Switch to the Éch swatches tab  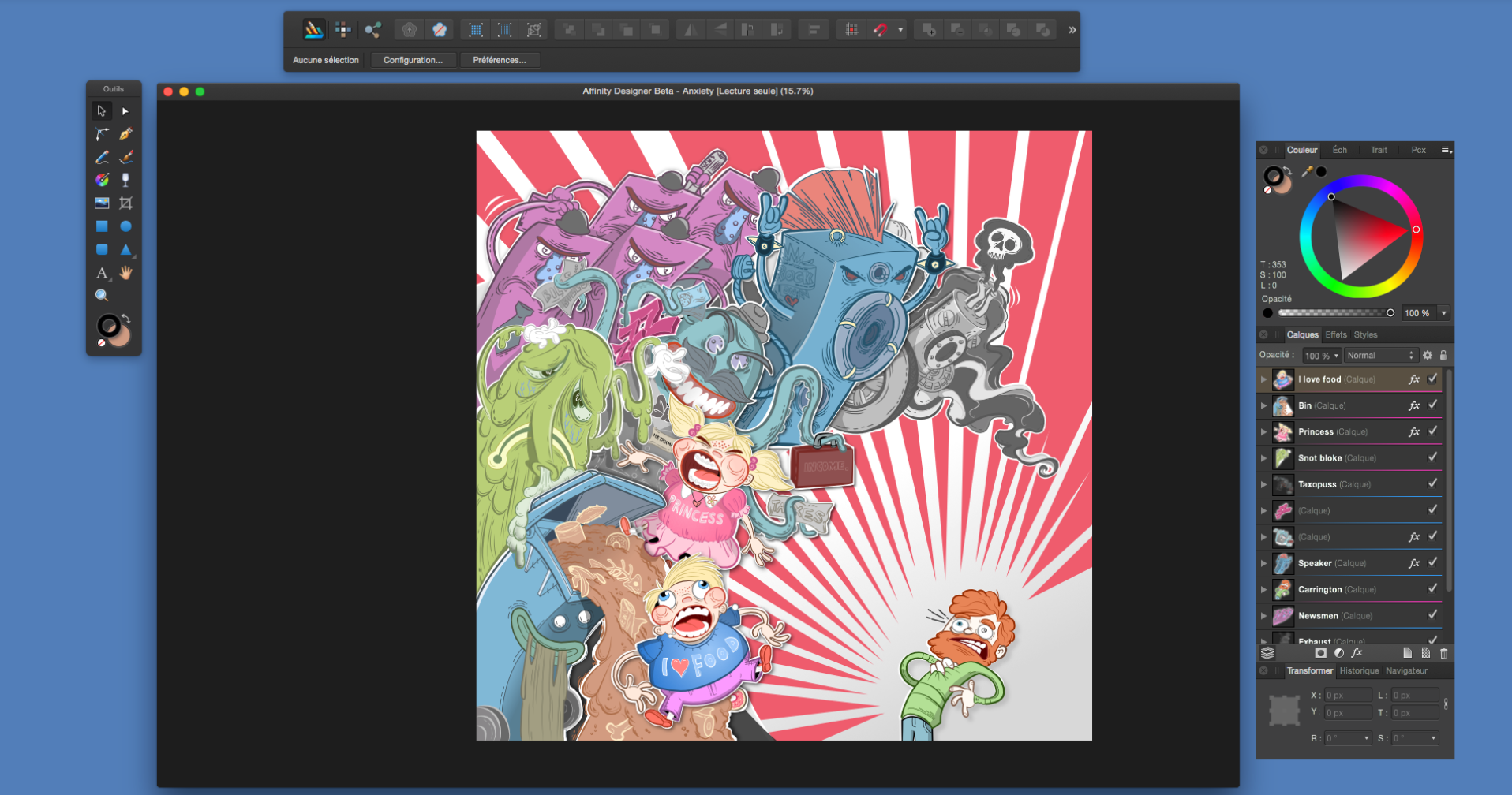point(1340,150)
